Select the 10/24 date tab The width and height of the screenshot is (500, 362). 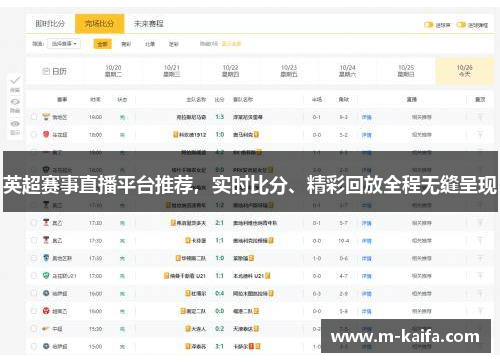click(347, 71)
